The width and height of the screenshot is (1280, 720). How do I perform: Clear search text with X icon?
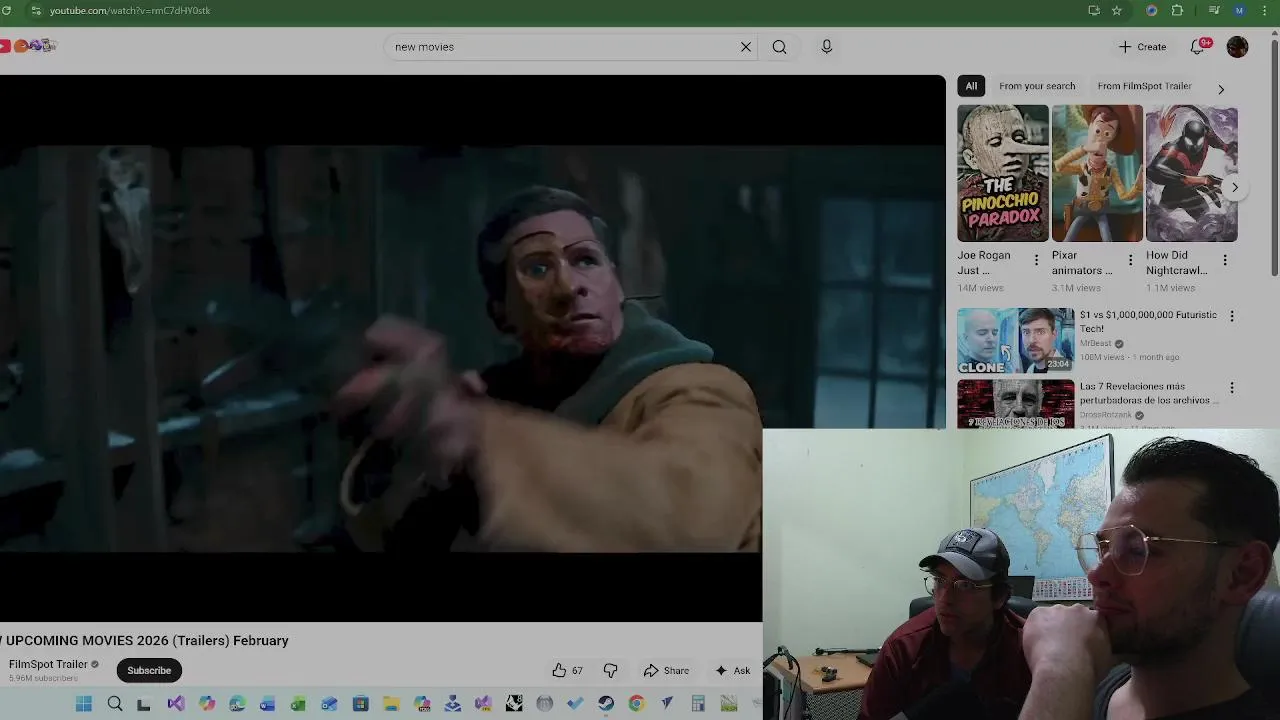[x=746, y=47]
